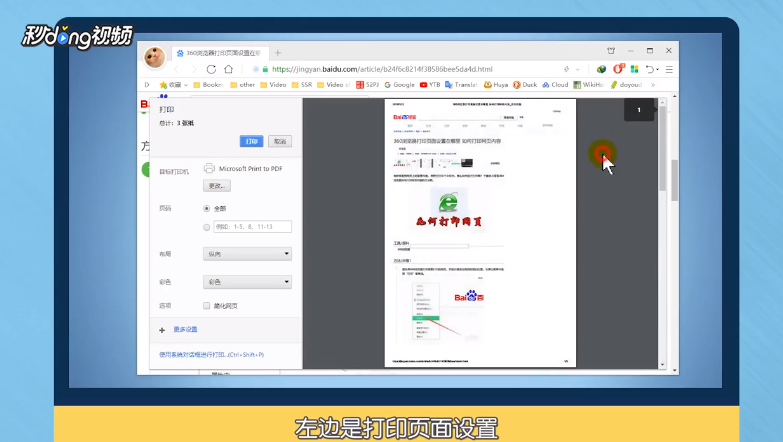The image size is (783, 442).
Task: Open the Translate bookmark
Action: [461, 85]
